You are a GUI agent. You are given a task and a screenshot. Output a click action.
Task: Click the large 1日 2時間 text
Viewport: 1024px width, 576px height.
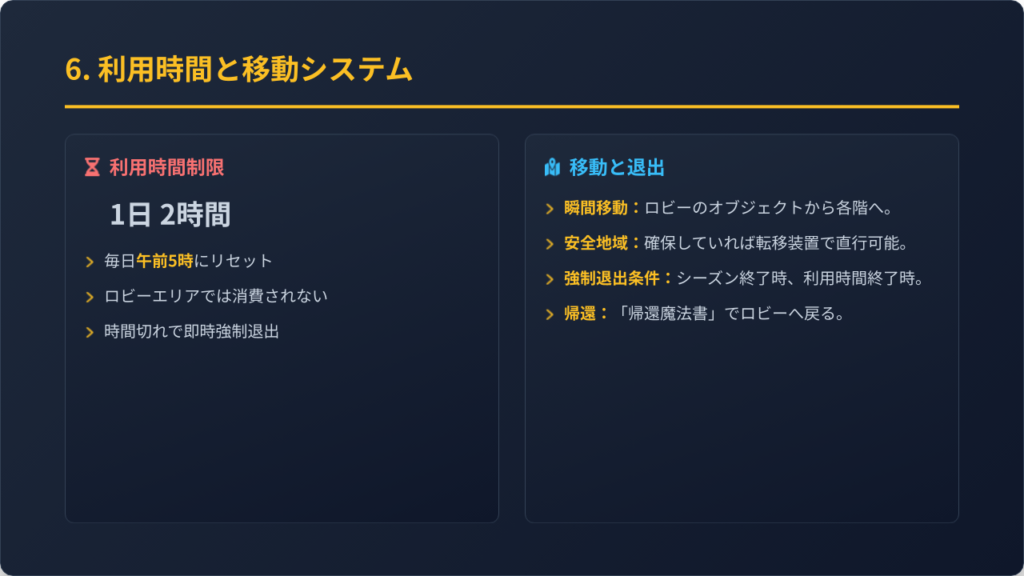tap(170, 214)
